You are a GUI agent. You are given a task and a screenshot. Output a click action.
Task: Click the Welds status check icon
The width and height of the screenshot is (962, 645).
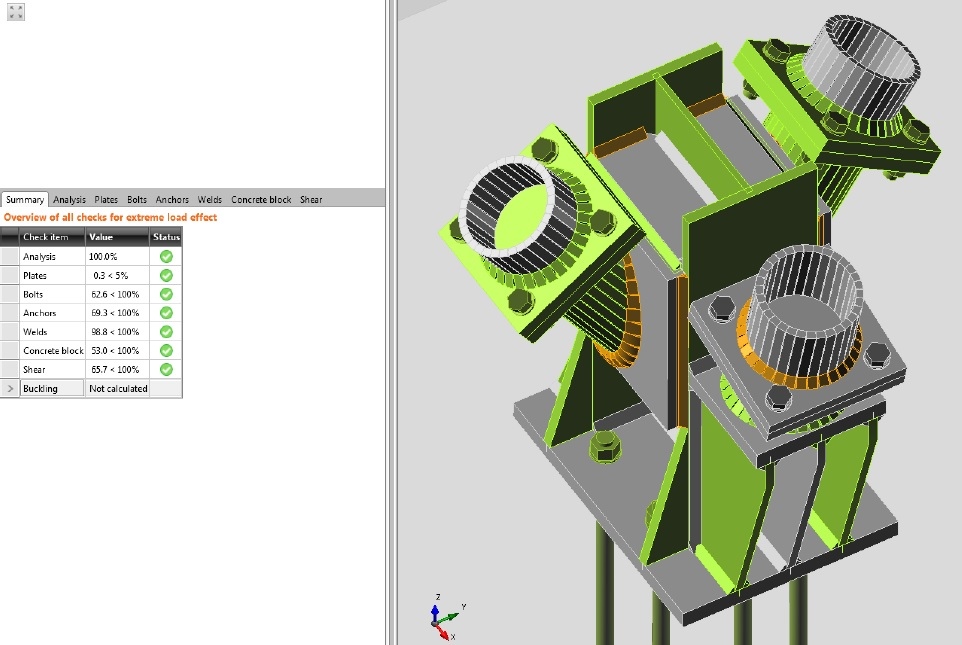(x=166, y=332)
